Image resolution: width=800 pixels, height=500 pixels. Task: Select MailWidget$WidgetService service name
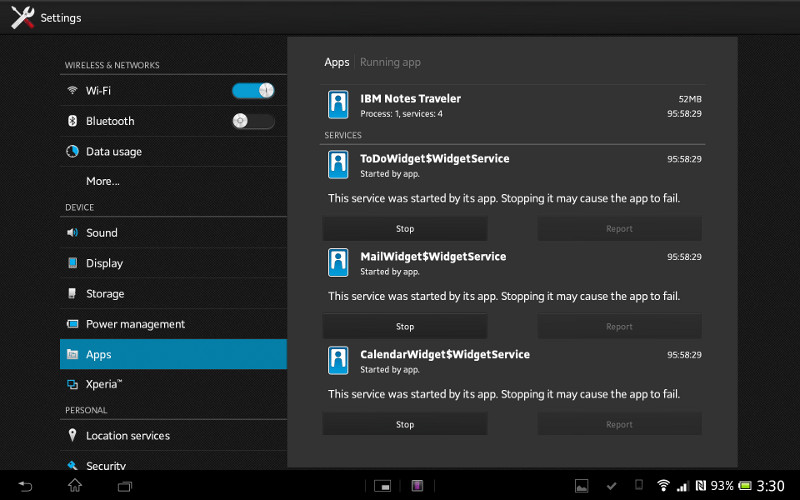(x=433, y=257)
